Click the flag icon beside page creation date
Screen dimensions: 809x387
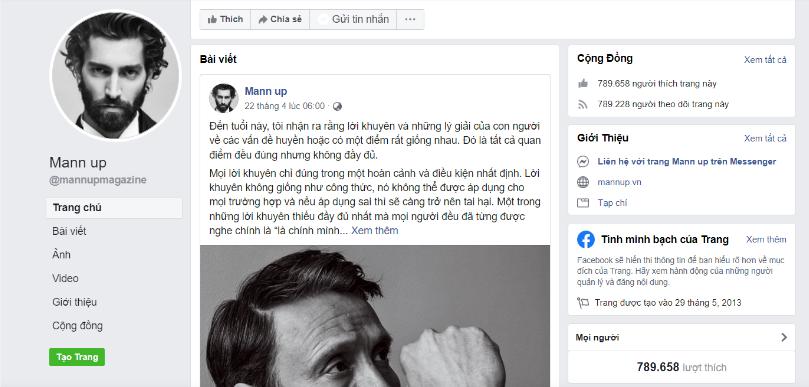[583, 303]
